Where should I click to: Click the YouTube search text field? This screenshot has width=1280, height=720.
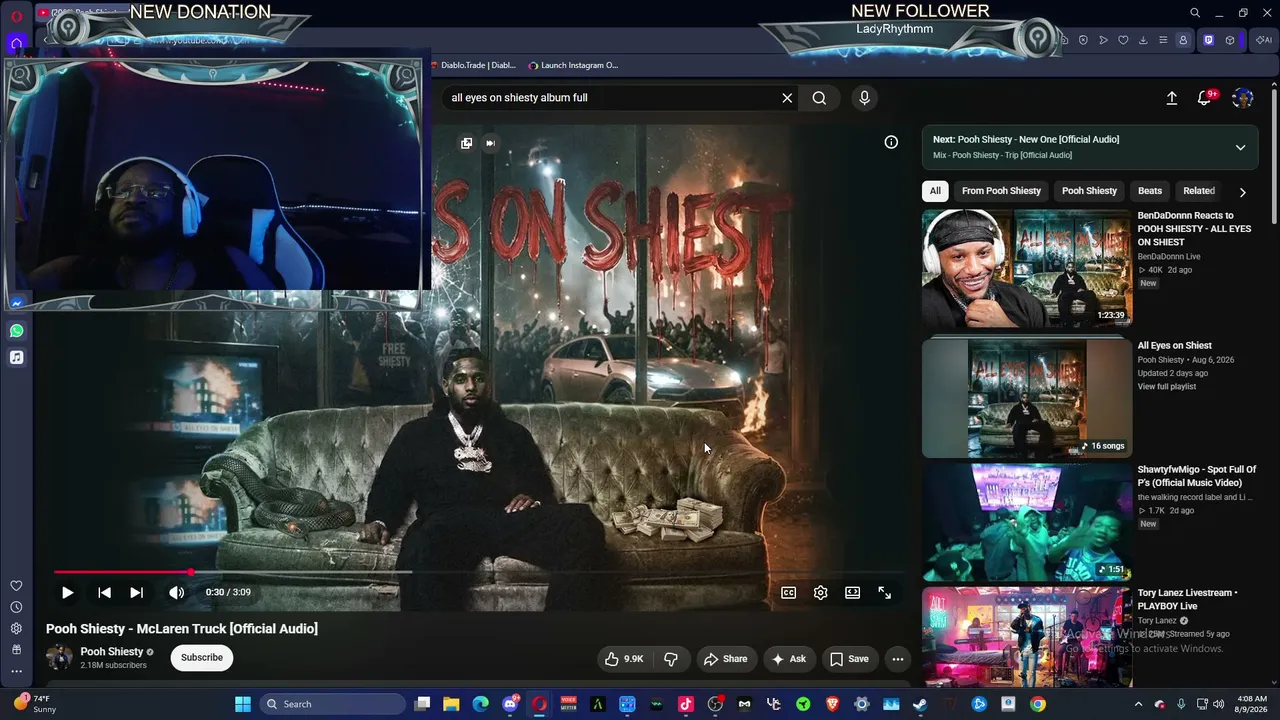tap(610, 98)
